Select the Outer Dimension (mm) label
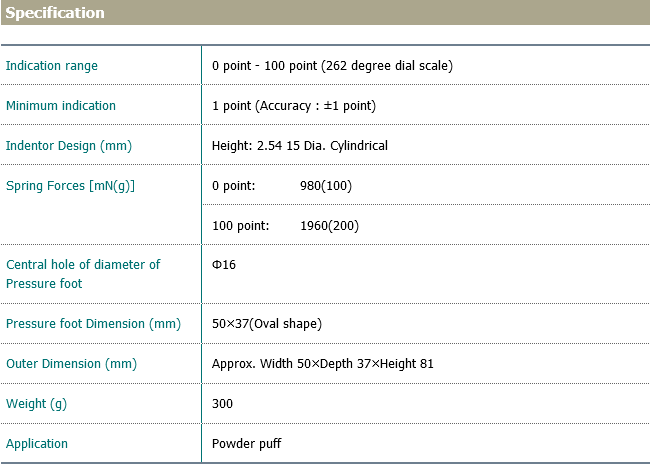This screenshot has width=650, height=464. [71, 364]
